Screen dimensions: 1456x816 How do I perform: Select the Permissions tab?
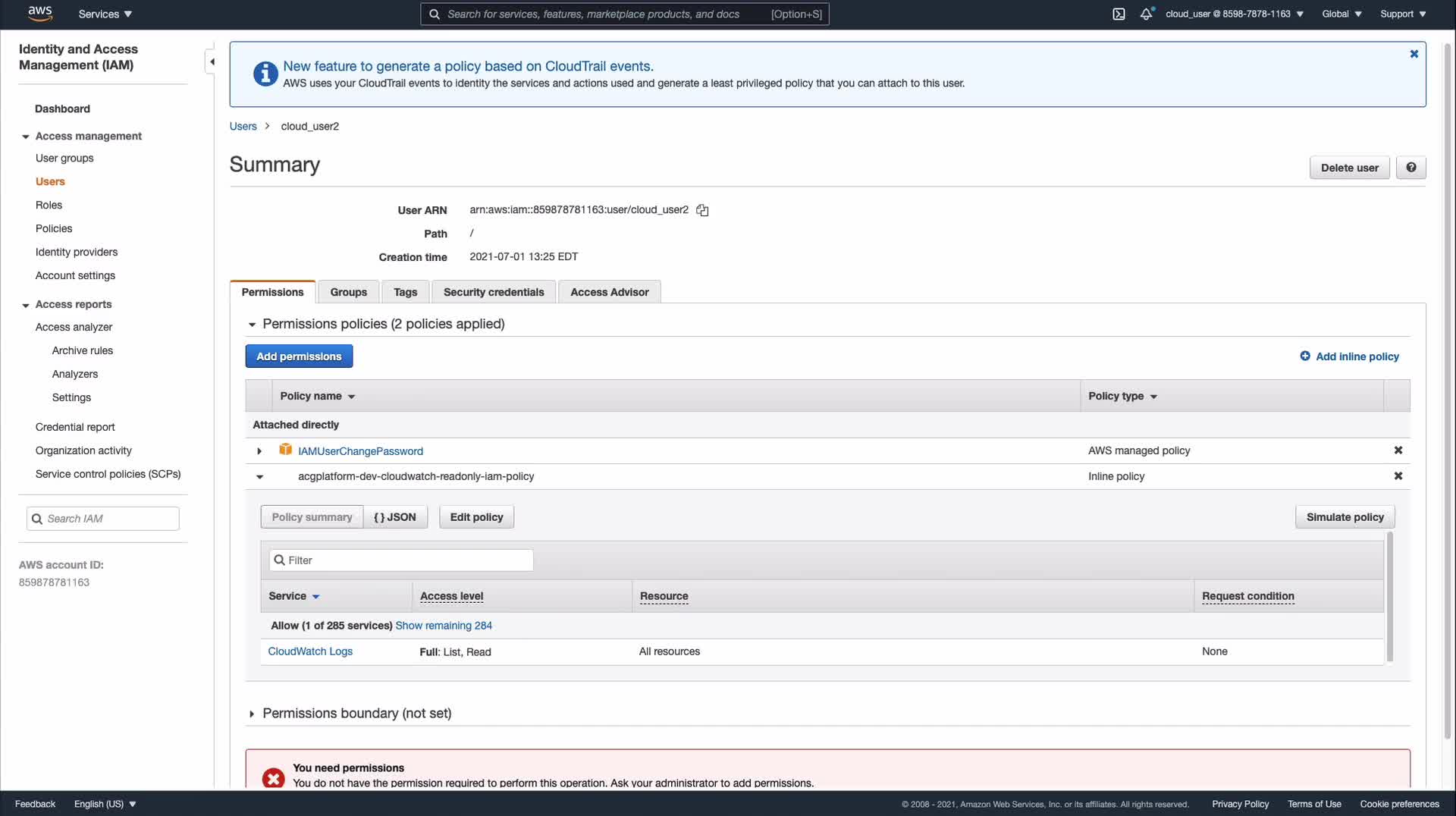(272, 292)
